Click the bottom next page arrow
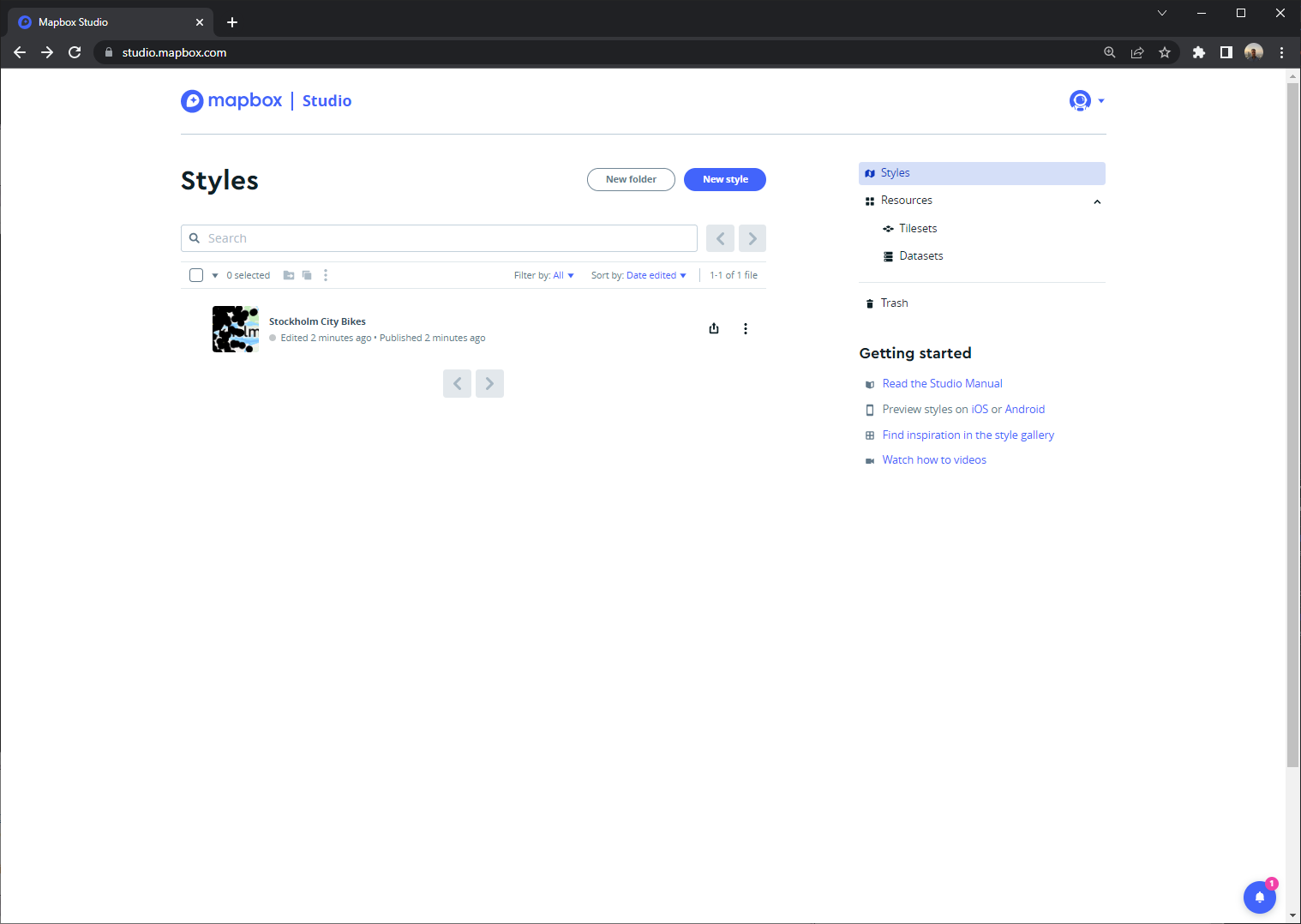 coord(489,383)
